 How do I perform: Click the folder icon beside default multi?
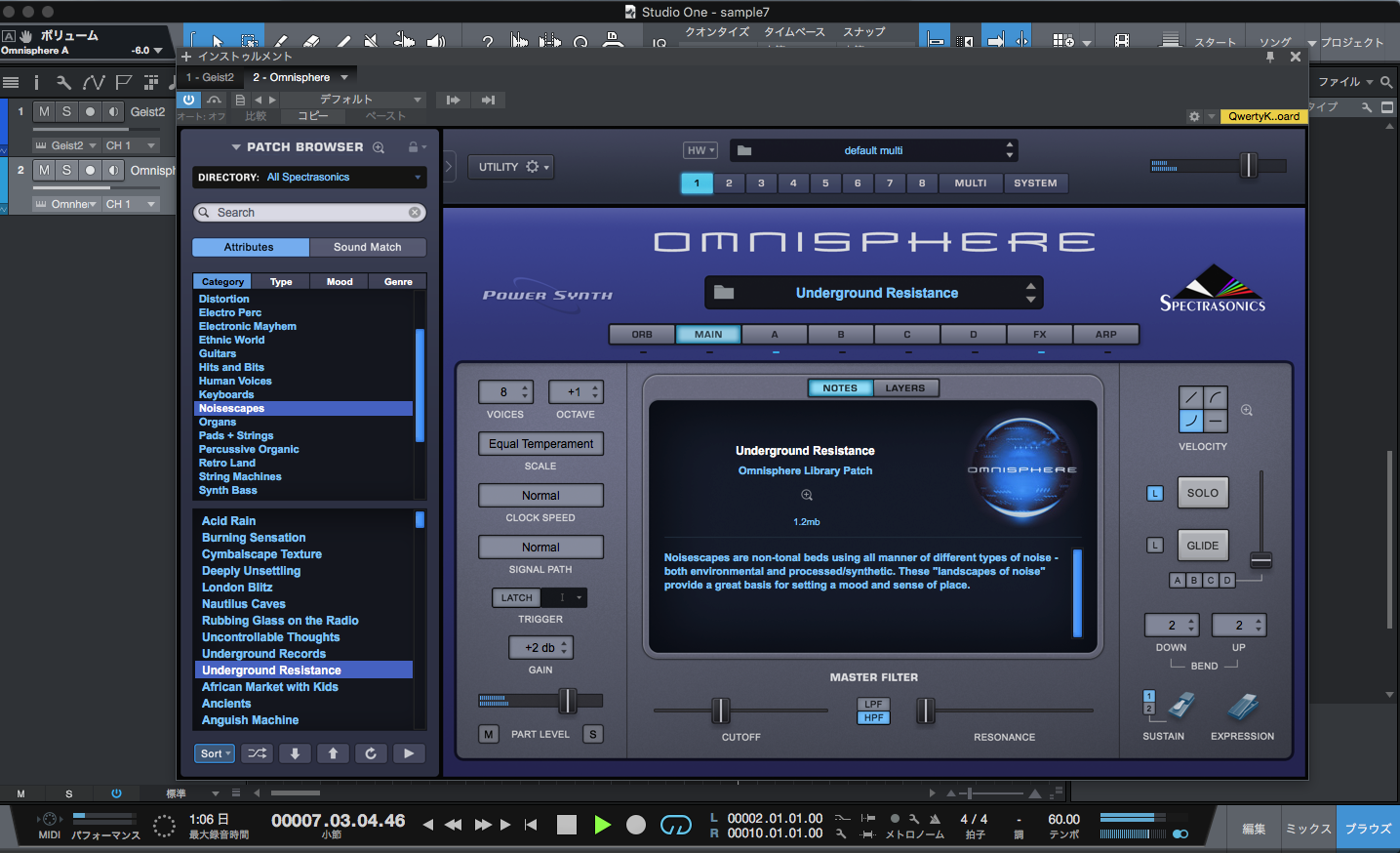744,150
